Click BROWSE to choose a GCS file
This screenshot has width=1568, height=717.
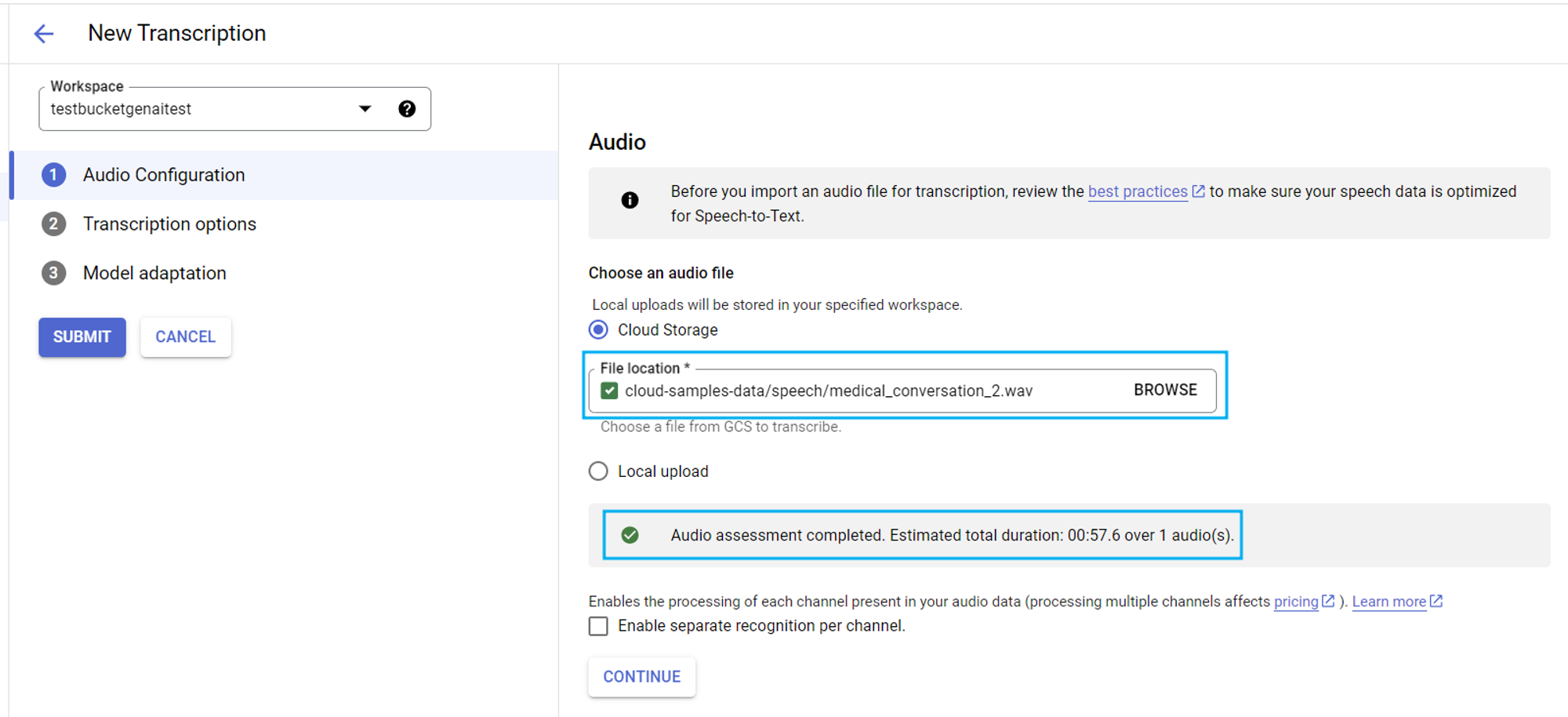1165,390
